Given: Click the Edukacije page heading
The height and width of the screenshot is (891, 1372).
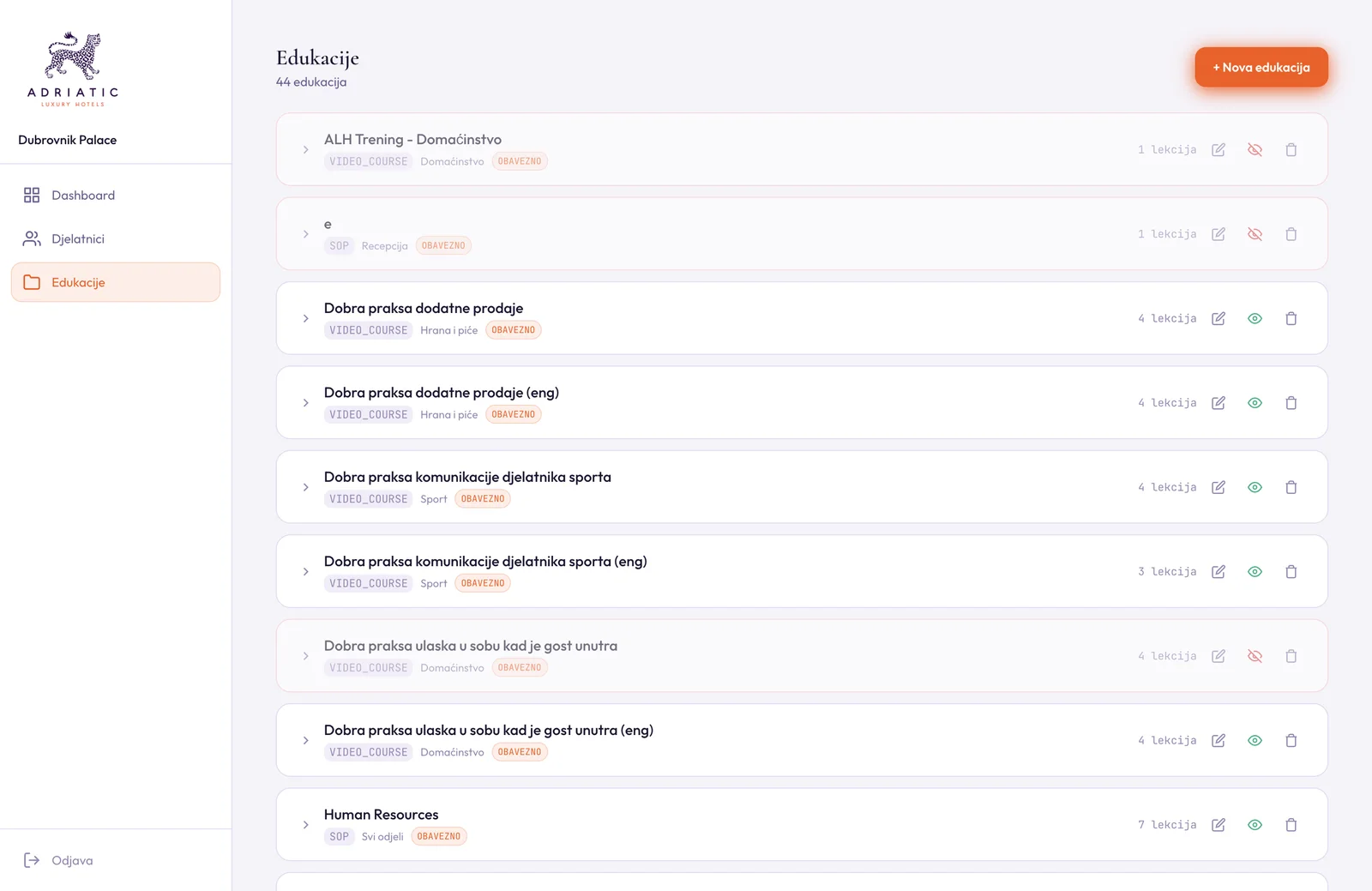Looking at the screenshot, I should point(317,58).
